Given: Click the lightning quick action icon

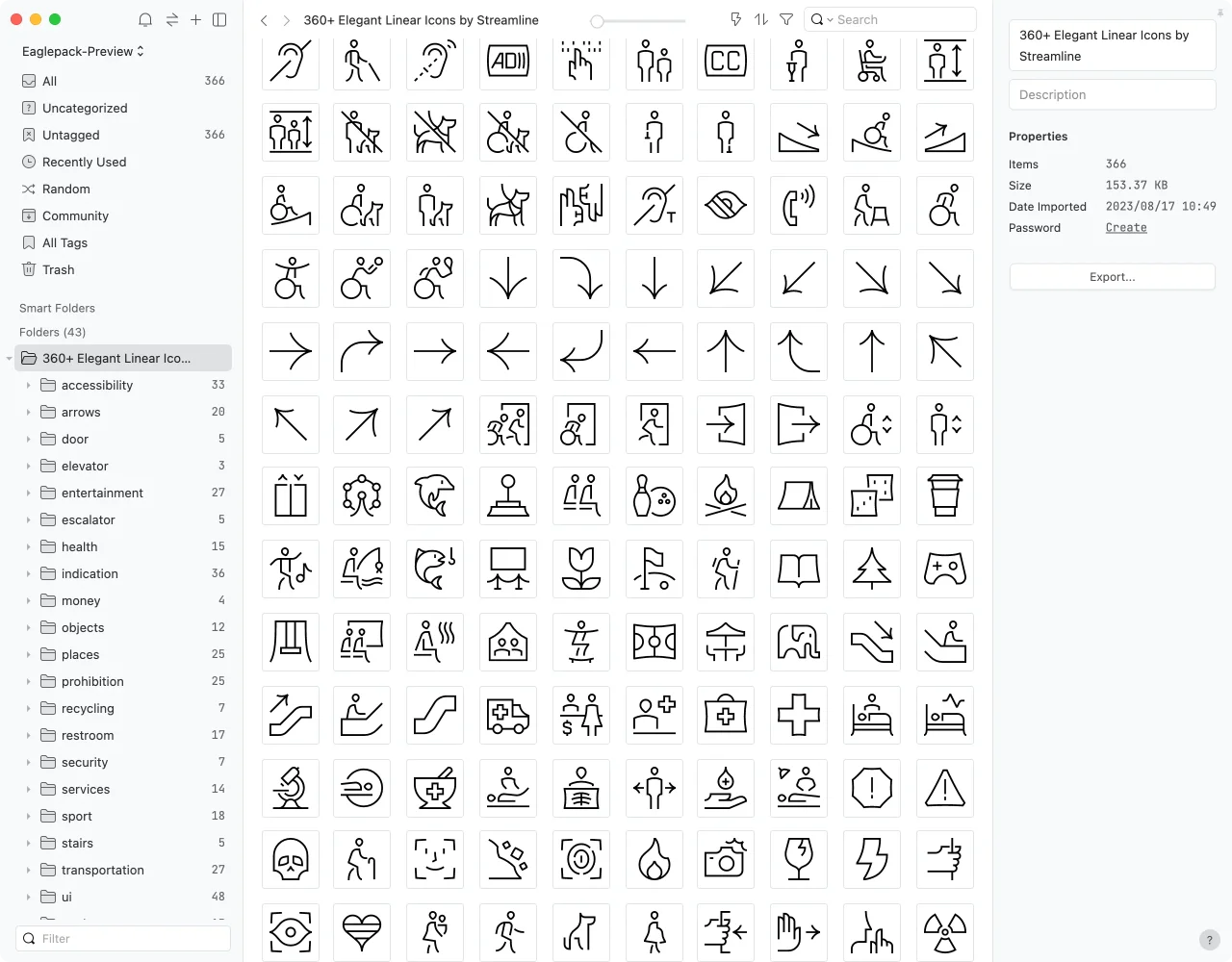Looking at the screenshot, I should pyautogui.click(x=736, y=19).
